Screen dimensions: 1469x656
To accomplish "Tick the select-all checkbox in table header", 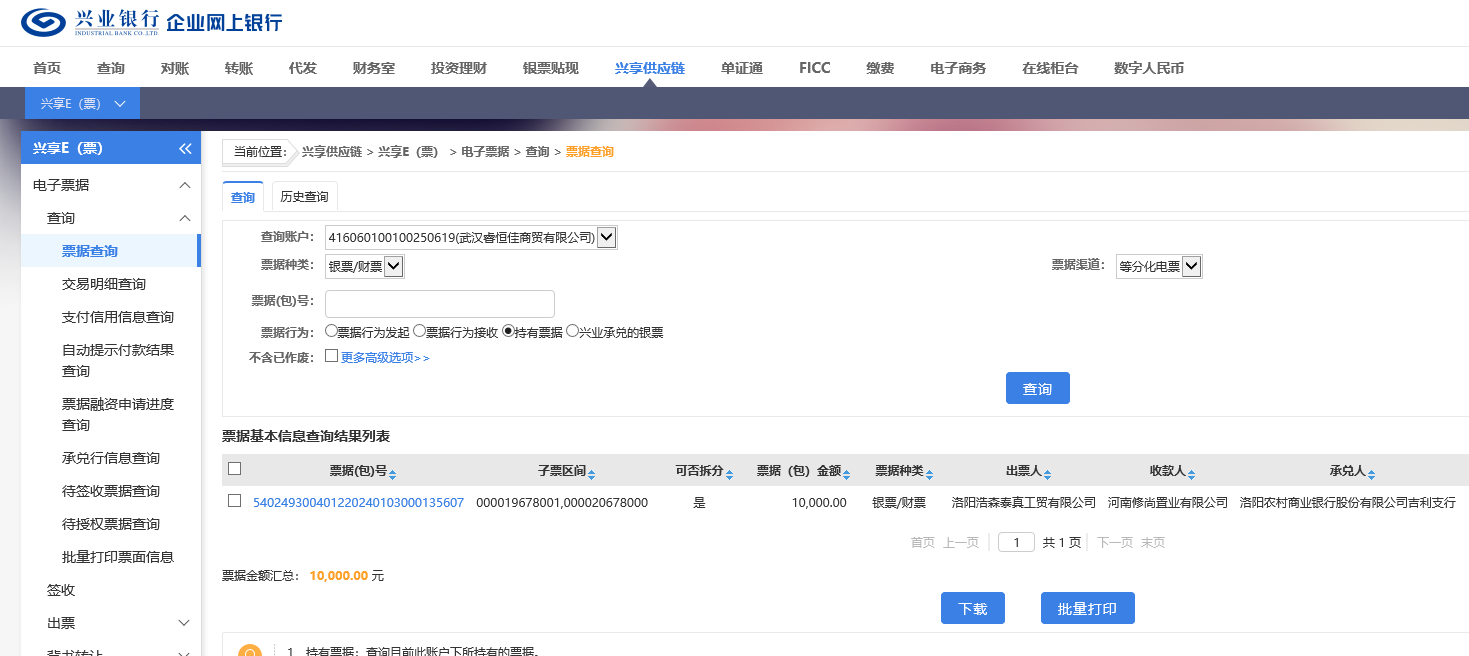I will coord(234,468).
